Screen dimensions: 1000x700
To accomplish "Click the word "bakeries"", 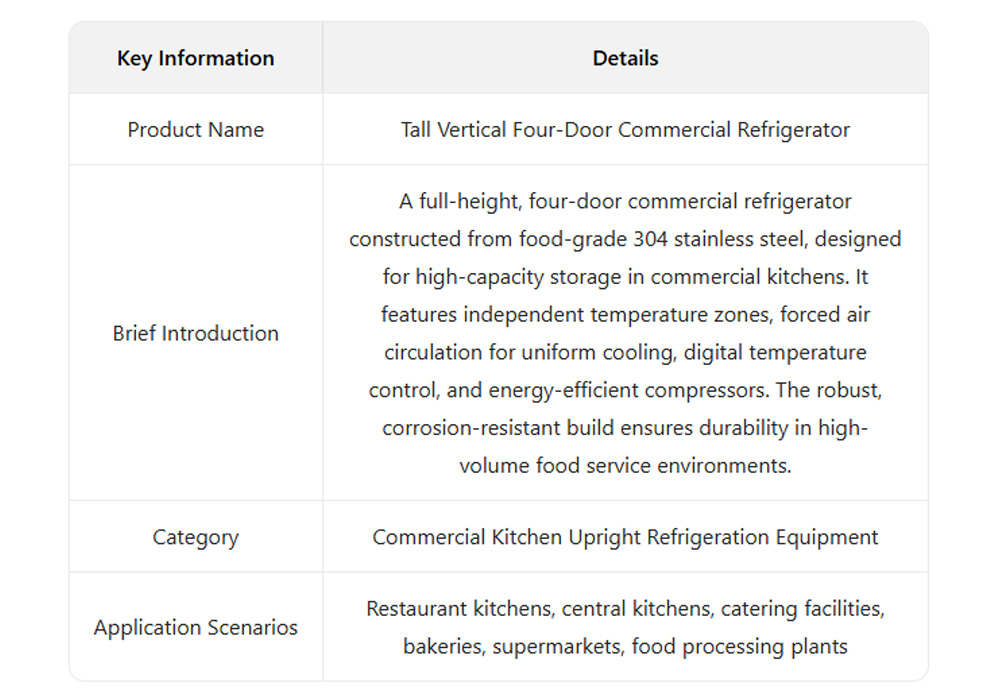I will point(442,646).
